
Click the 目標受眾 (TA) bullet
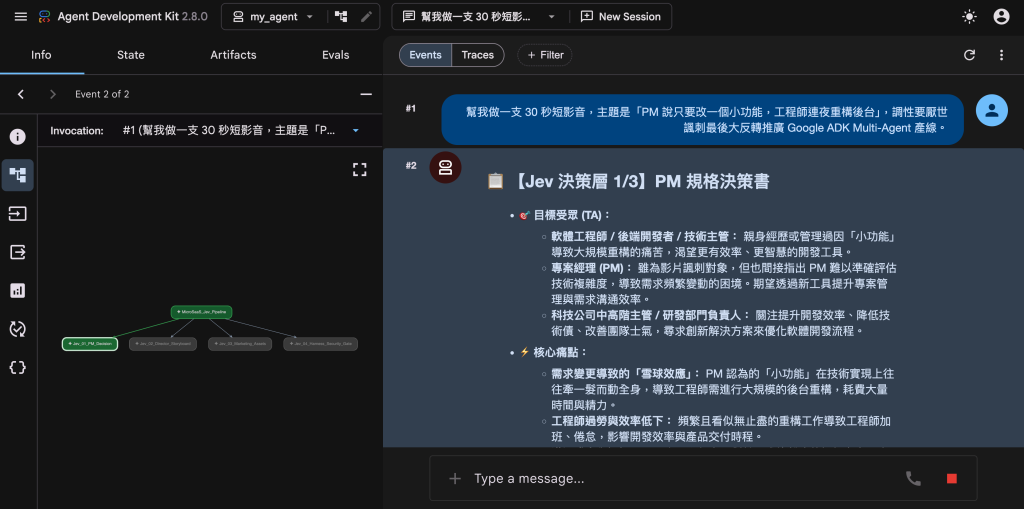tap(565, 215)
